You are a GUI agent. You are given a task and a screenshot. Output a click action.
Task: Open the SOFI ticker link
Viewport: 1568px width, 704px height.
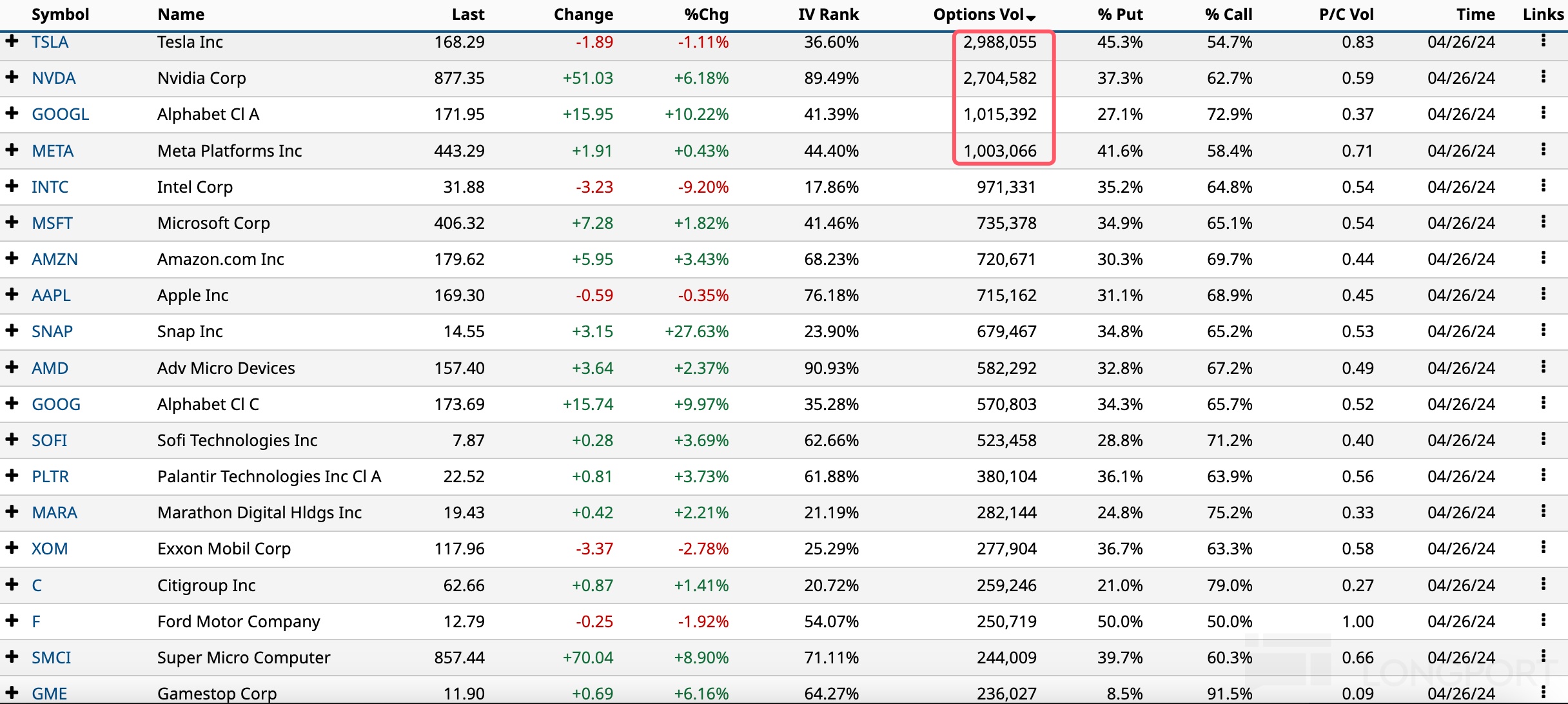[x=50, y=440]
